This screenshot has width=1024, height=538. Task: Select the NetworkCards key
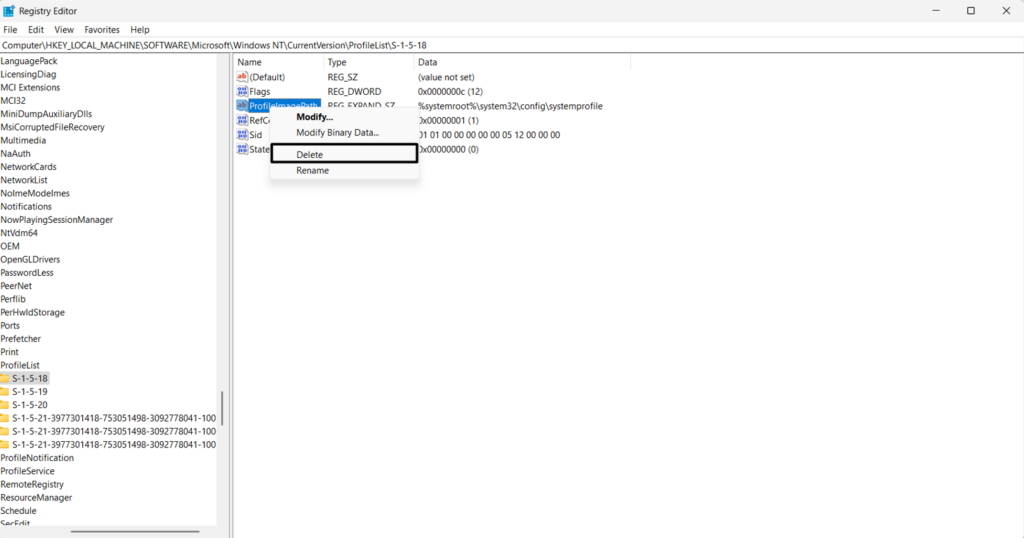29,166
